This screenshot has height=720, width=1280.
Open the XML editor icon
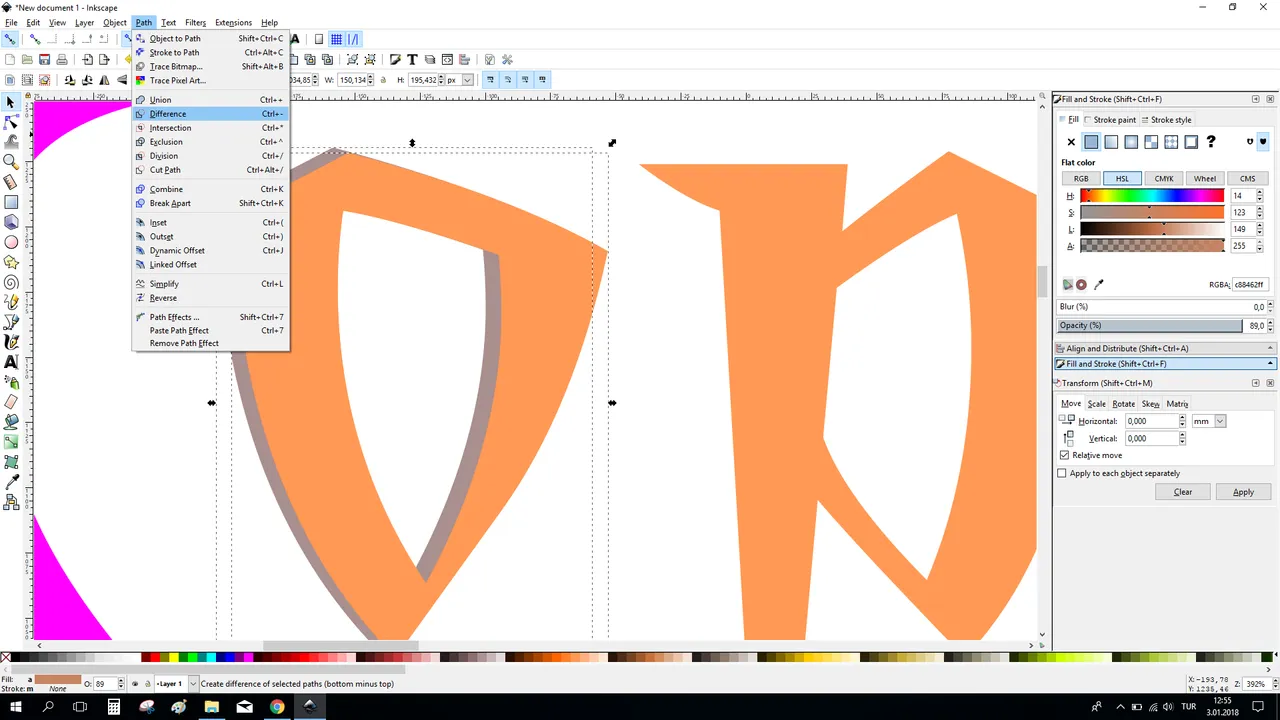coord(447,60)
